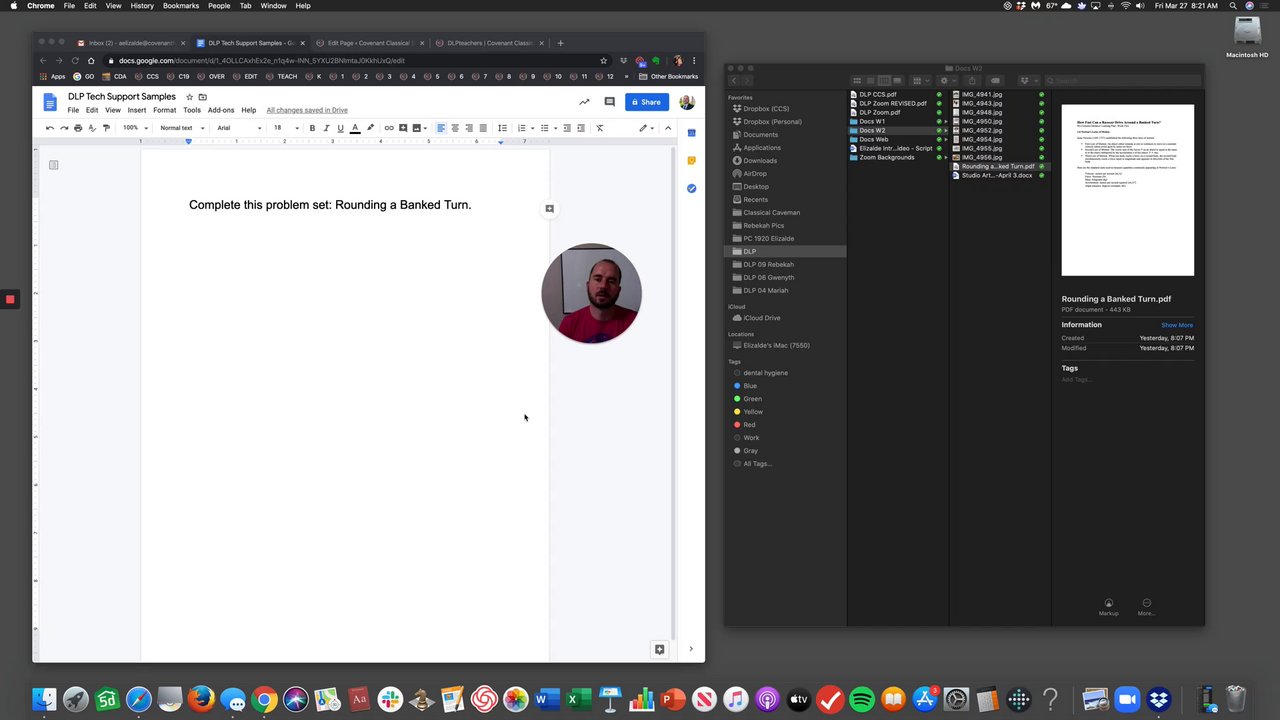Align text to the left
This screenshot has width=1280, height=720.
point(440,128)
